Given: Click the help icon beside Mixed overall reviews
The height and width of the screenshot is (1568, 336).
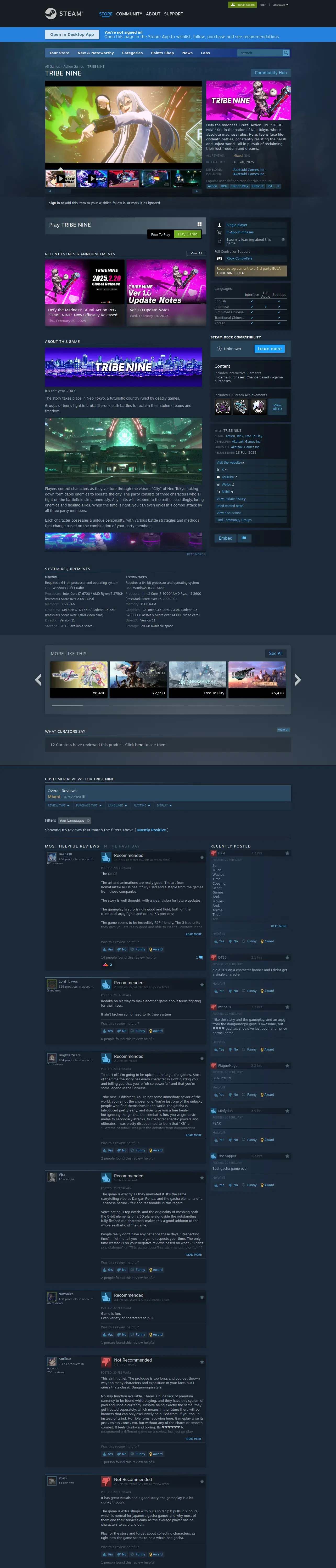Looking at the screenshot, I should click(x=83, y=797).
